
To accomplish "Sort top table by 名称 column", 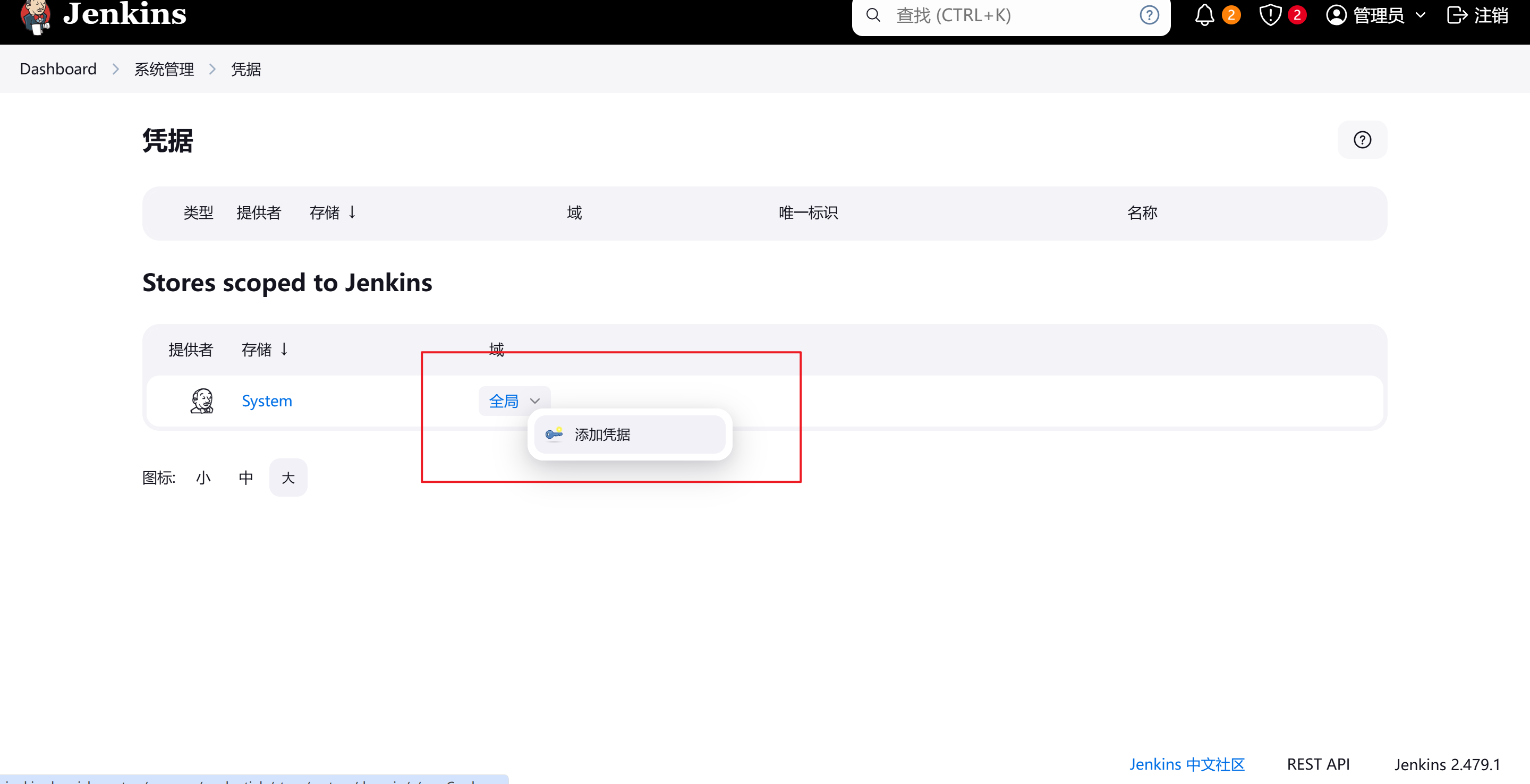I will click(x=1142, y=212).
